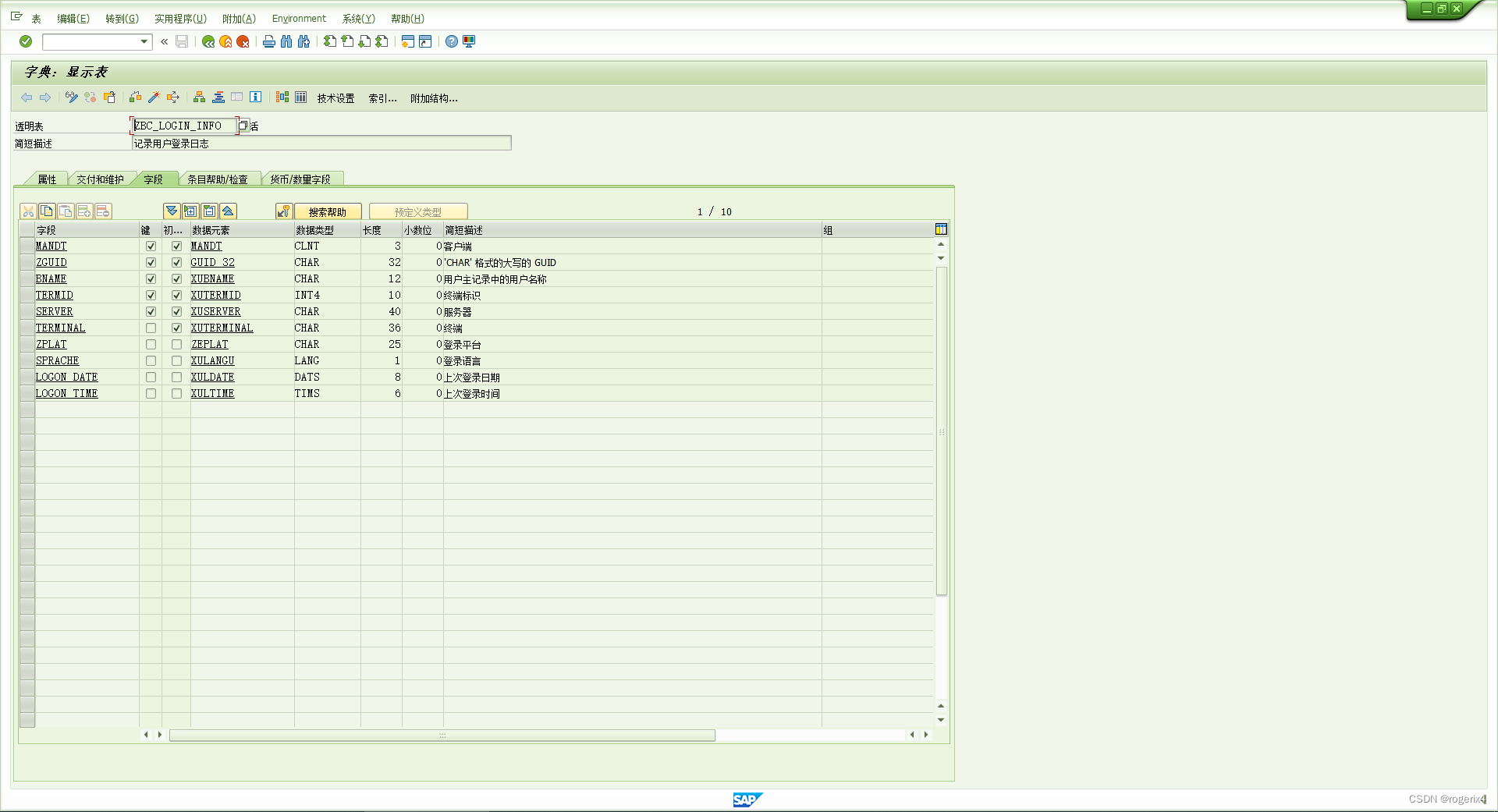
Task: Toggle the initial-values checkbox for LOGON_TIME
Action: (x=176, y=394)
